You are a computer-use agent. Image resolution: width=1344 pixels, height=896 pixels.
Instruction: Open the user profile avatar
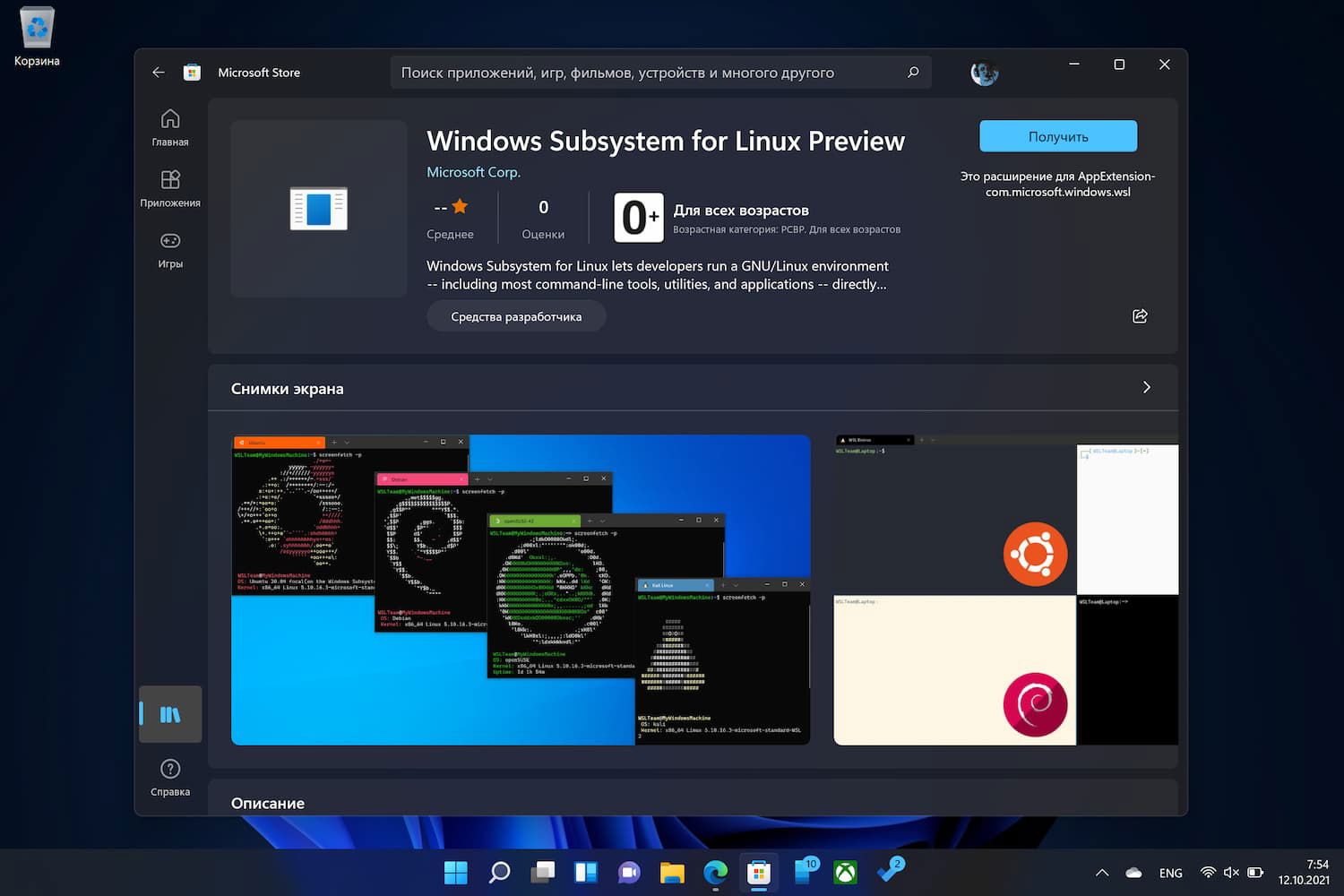click(x=984, y=73)
